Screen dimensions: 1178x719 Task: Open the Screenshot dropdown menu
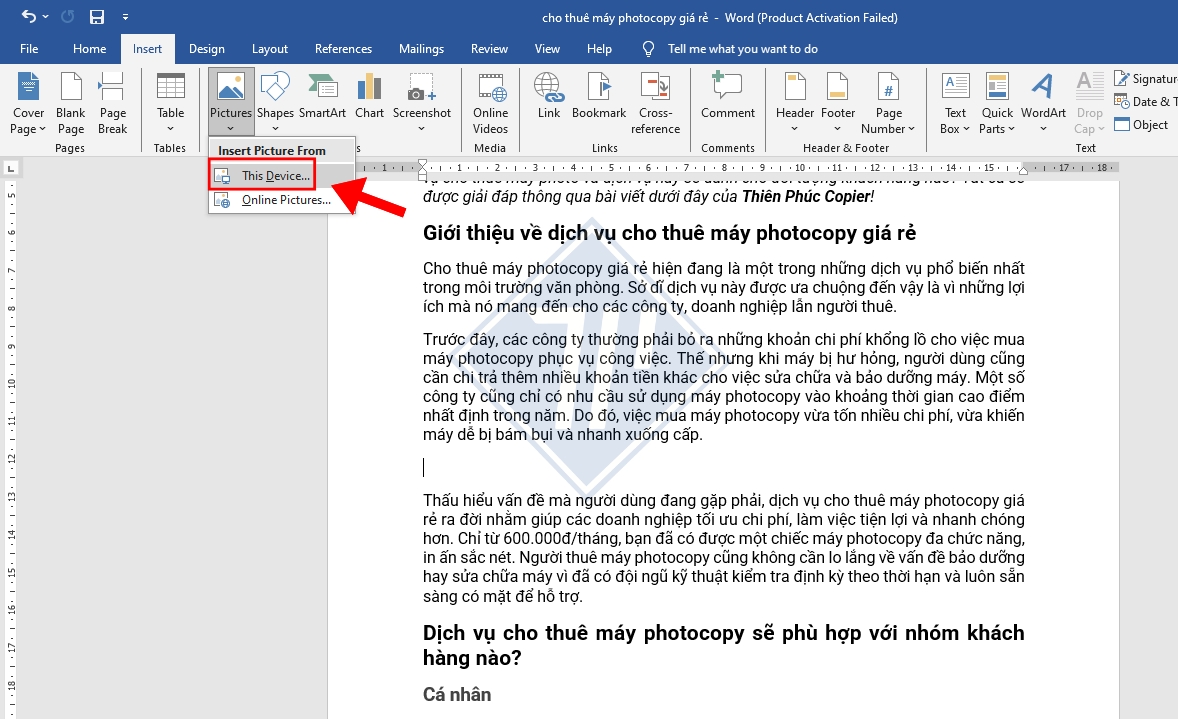[421, 105]
